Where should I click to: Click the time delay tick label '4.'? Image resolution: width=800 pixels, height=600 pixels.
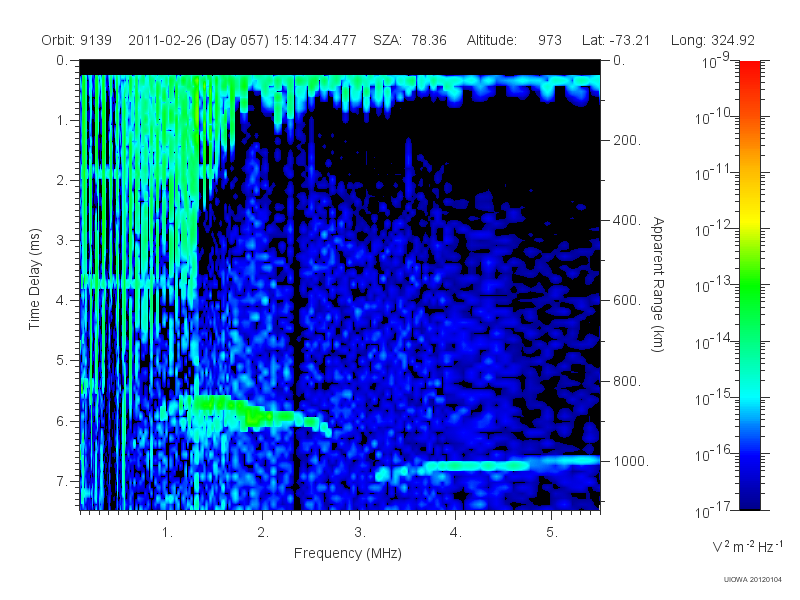click(62, 301)
